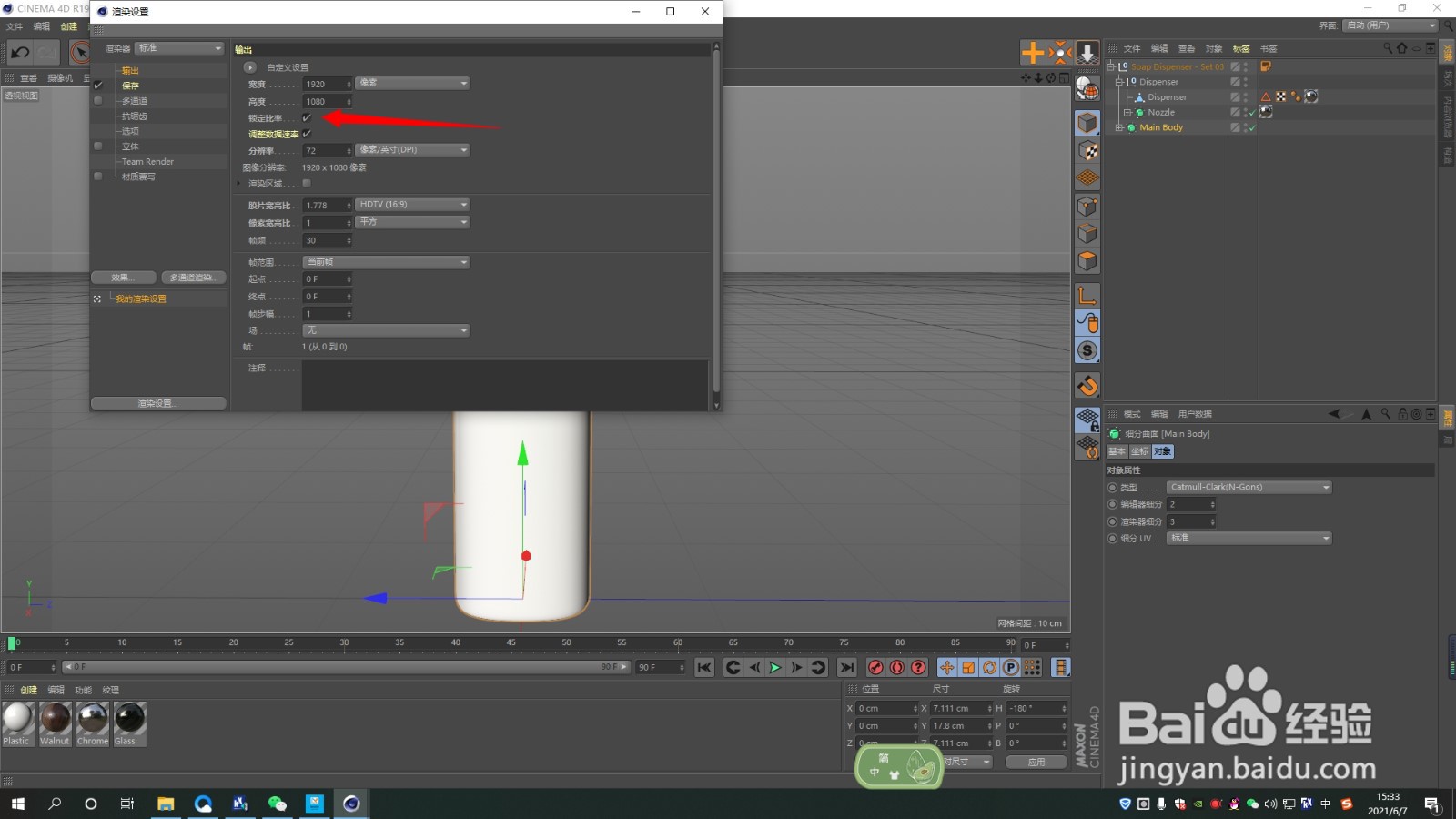
Task: Jump to end of animation
Action: [x=847, y=667]
